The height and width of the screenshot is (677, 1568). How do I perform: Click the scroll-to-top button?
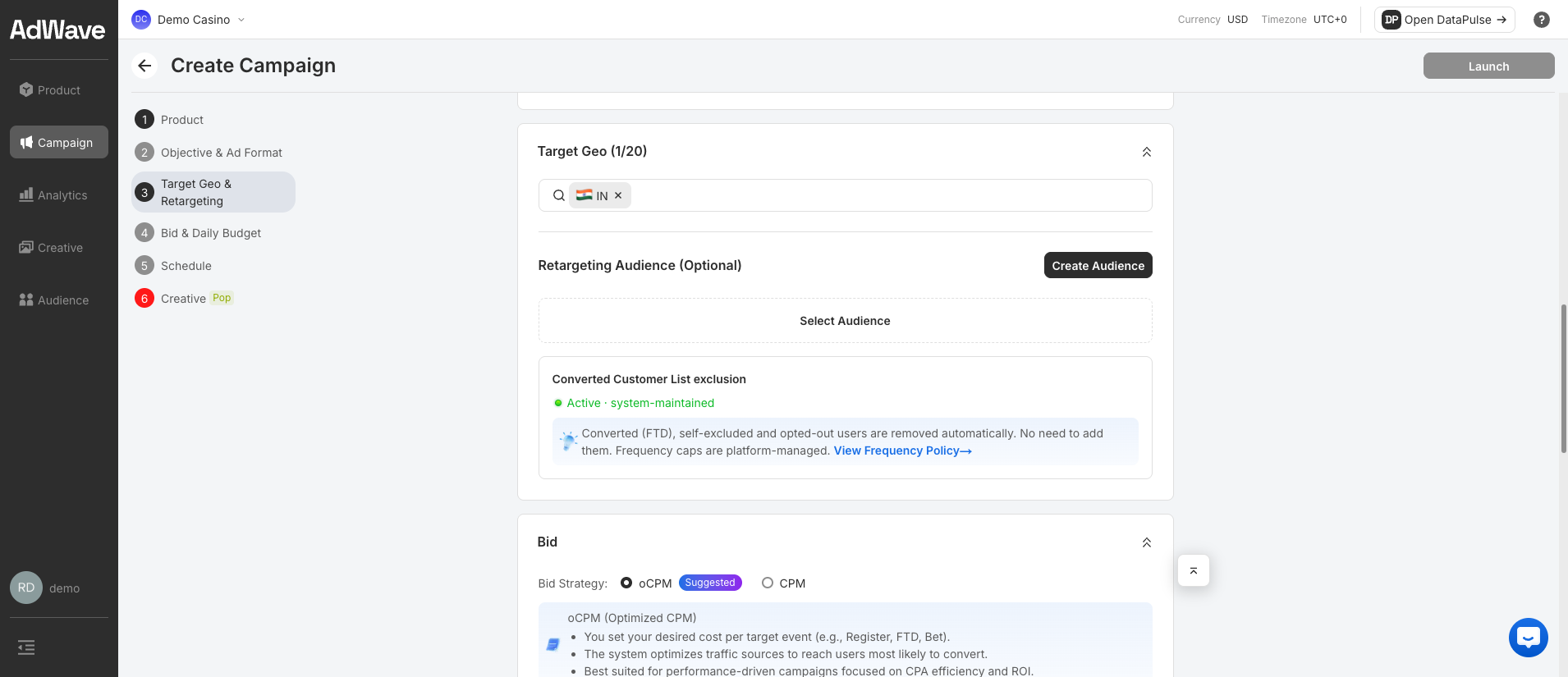click(1194, 570)
